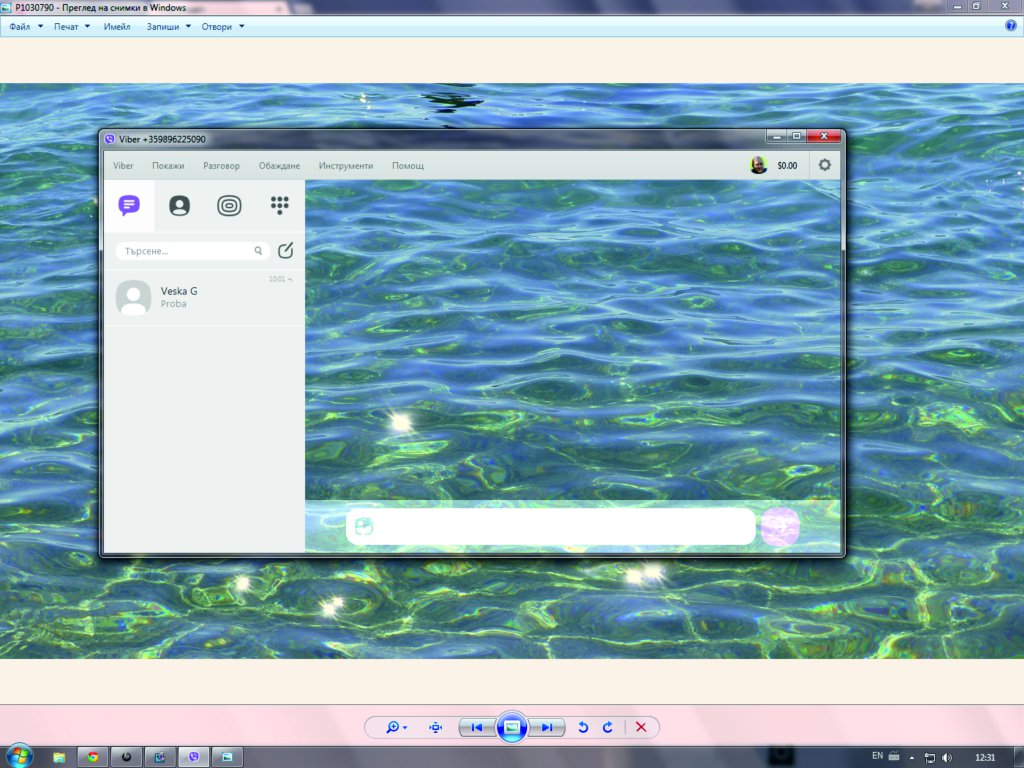Delete the photo with red X
This screenshot has height=768, width=1024.
click(x=641, y=728)
